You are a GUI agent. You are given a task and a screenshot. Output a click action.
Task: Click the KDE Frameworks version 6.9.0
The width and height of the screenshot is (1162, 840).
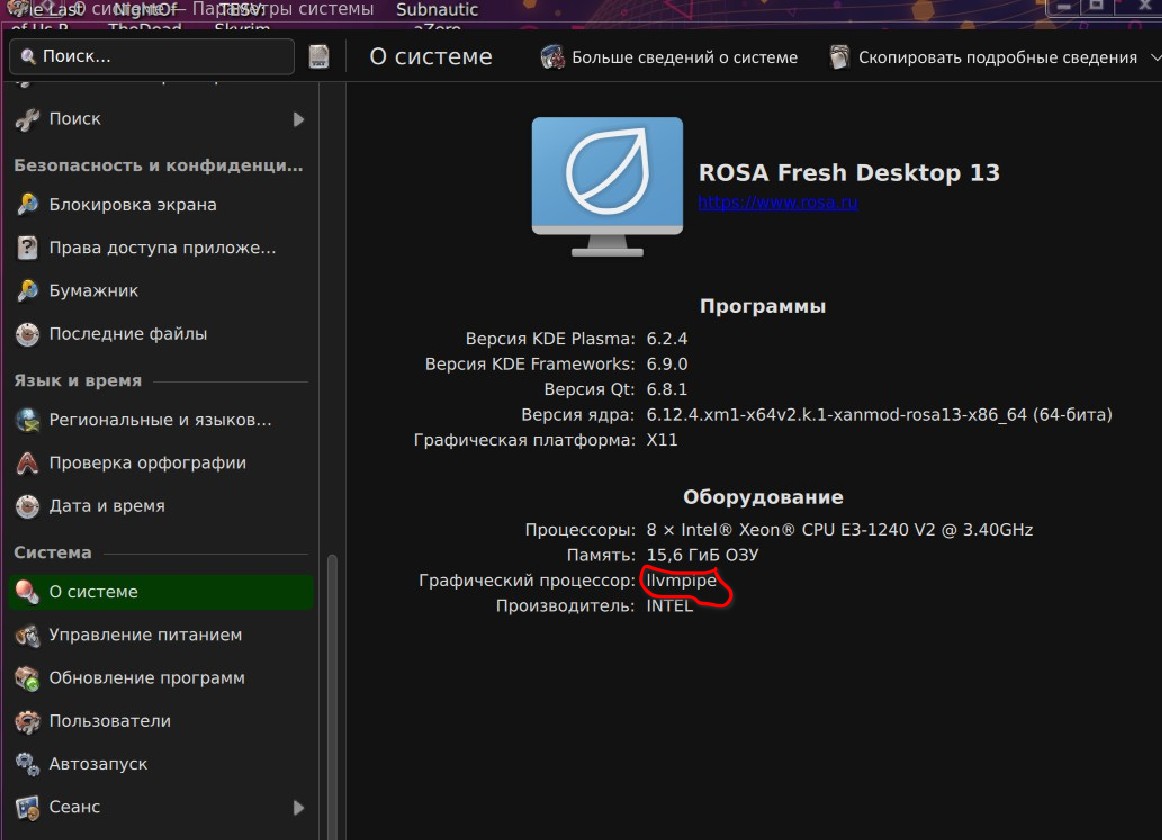667,364
